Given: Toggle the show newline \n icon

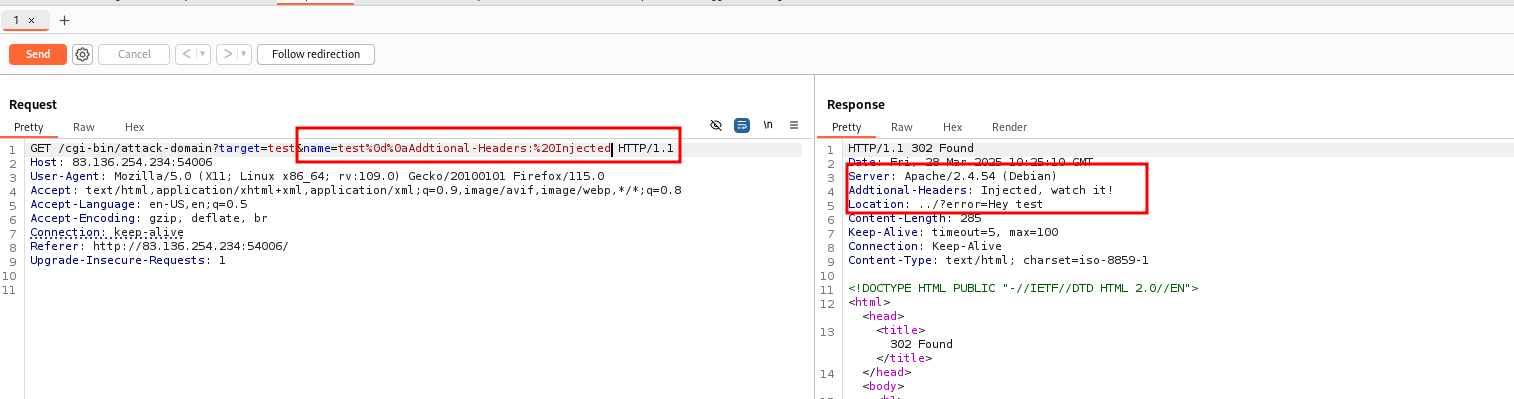Looking at the screenshot, I should (x=768, y=125).
